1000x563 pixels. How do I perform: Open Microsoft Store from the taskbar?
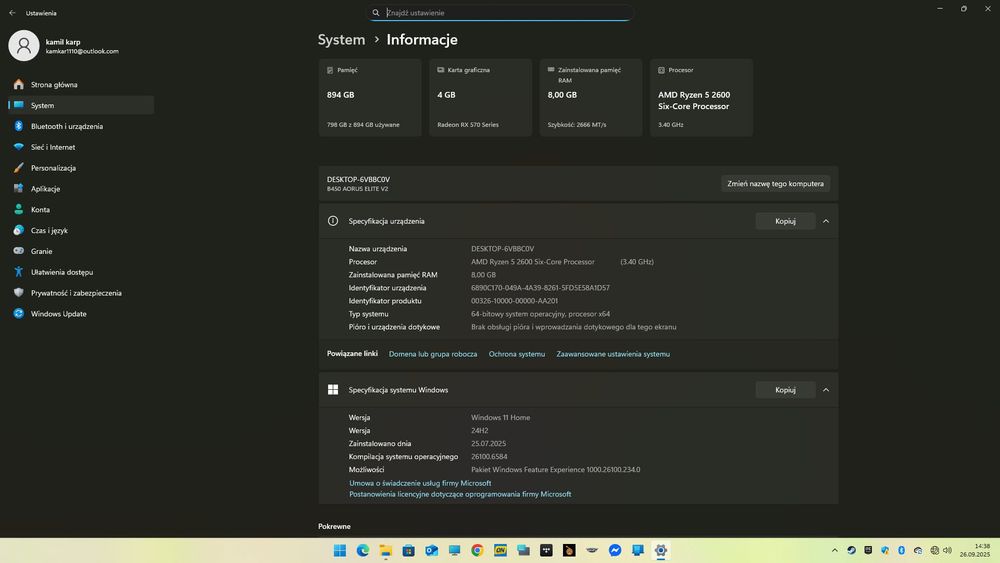(x=409, y=550)
